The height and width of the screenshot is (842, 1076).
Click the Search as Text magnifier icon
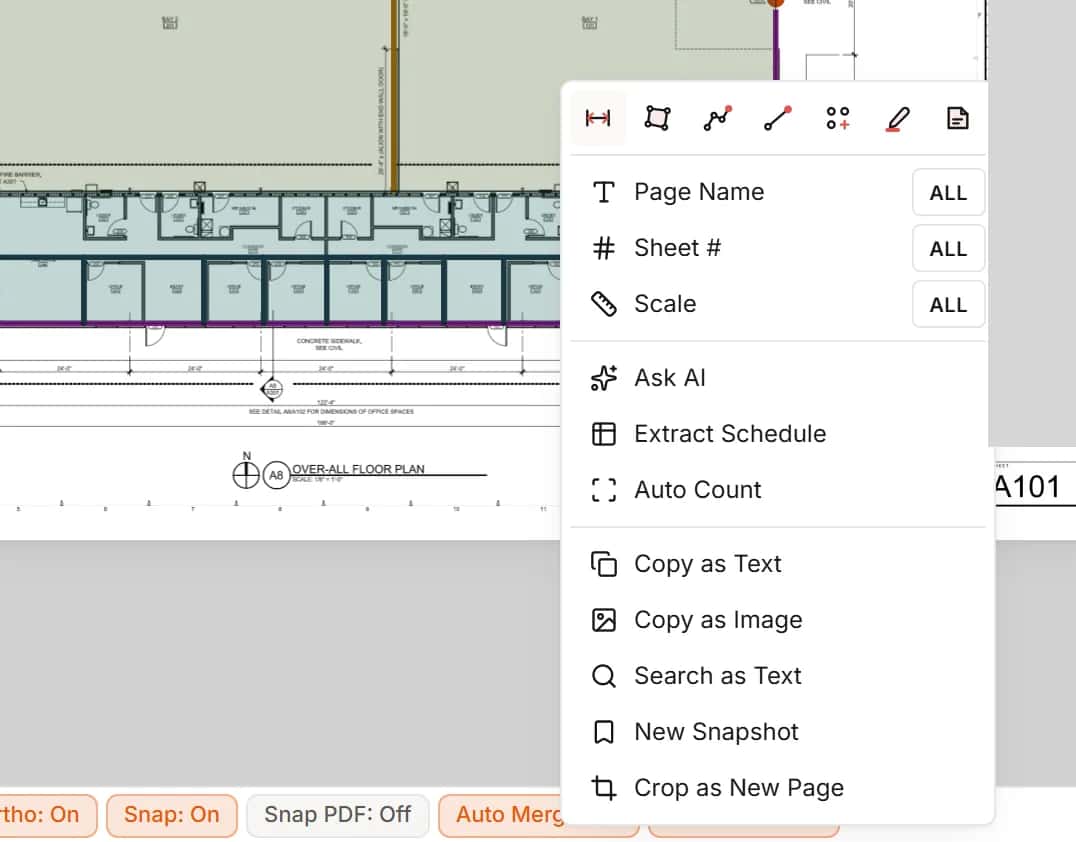604,676
